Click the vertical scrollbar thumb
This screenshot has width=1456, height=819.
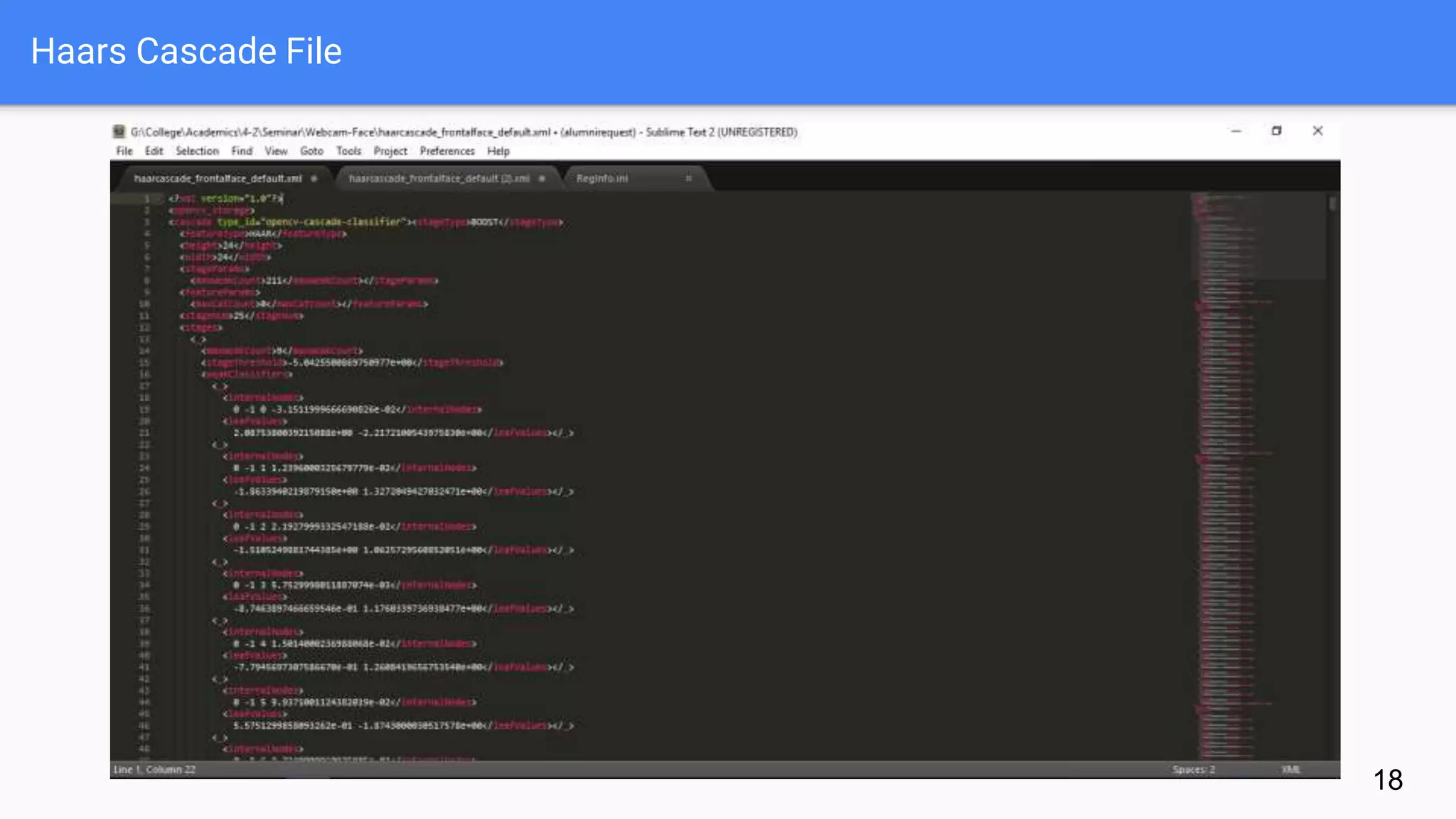(1332, 205)
